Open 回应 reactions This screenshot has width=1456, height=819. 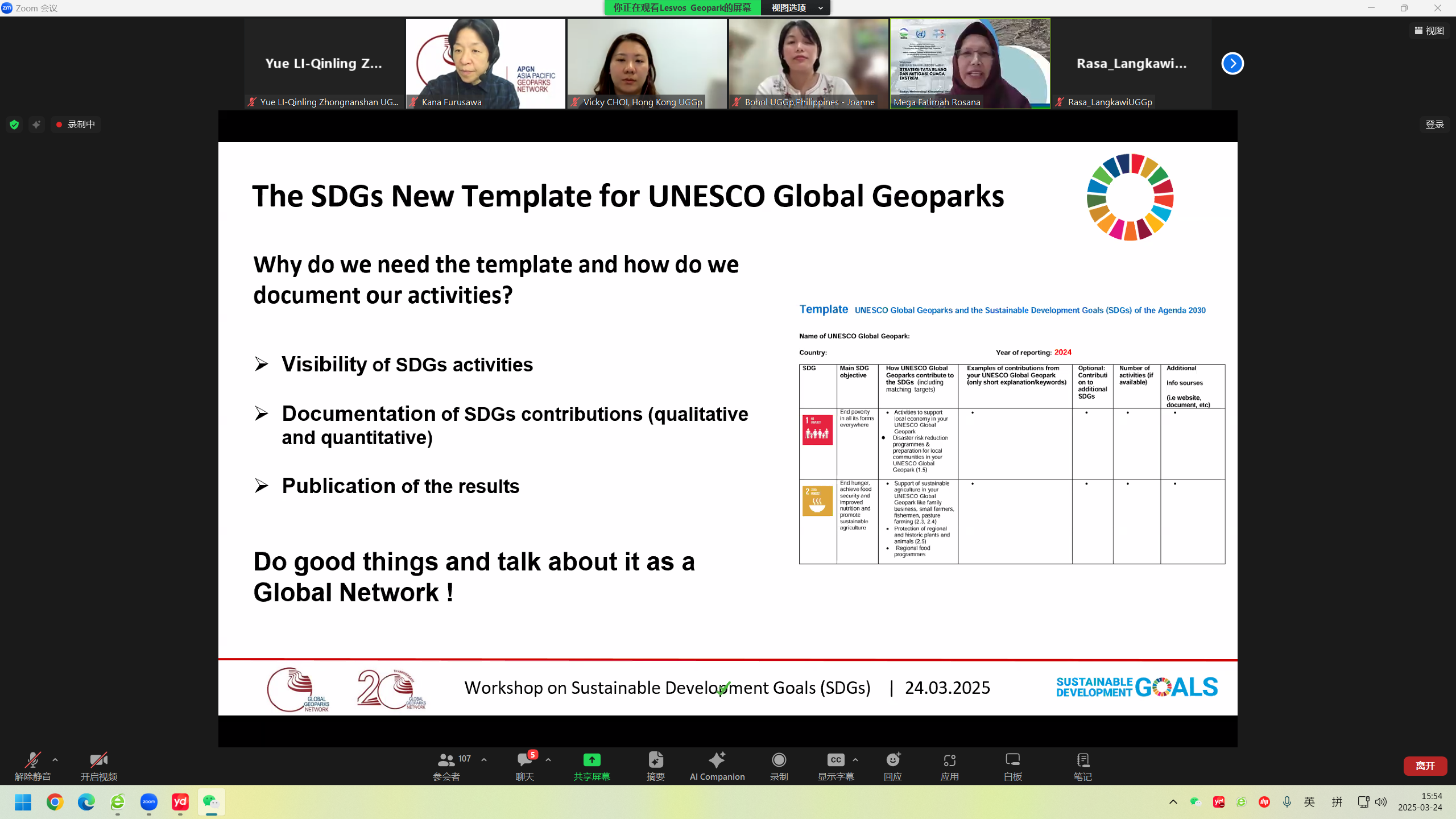(893, 766)
